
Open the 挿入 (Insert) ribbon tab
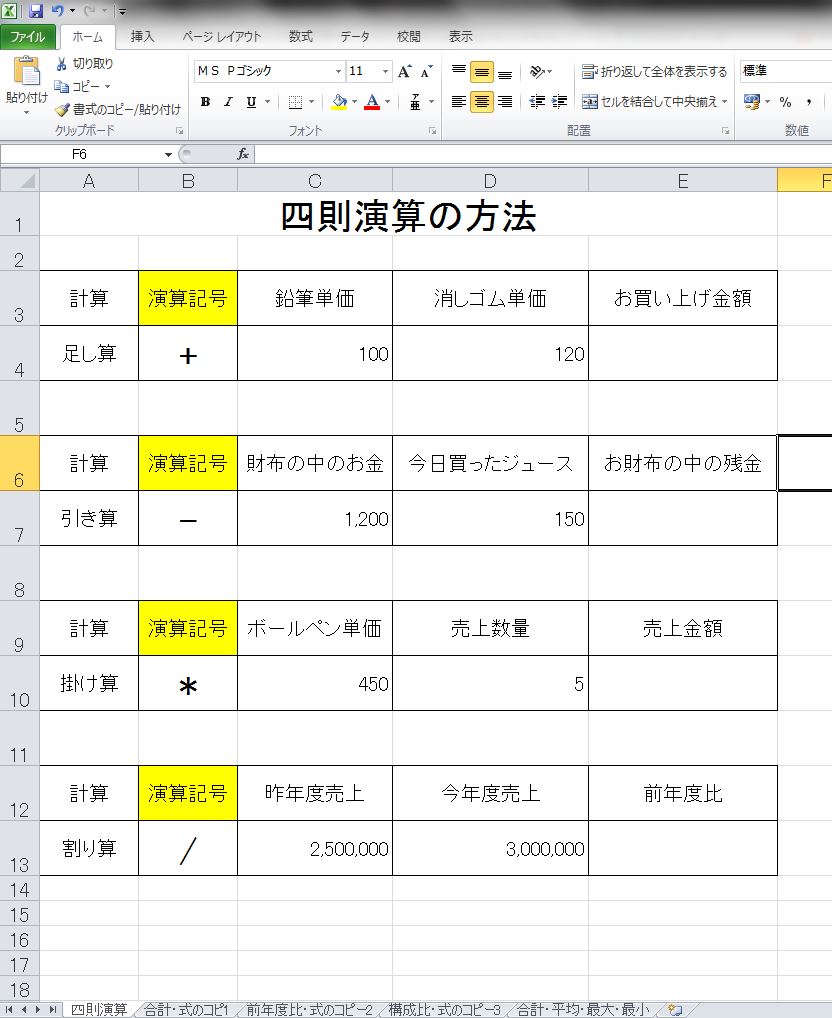click(x=143, y=37)
